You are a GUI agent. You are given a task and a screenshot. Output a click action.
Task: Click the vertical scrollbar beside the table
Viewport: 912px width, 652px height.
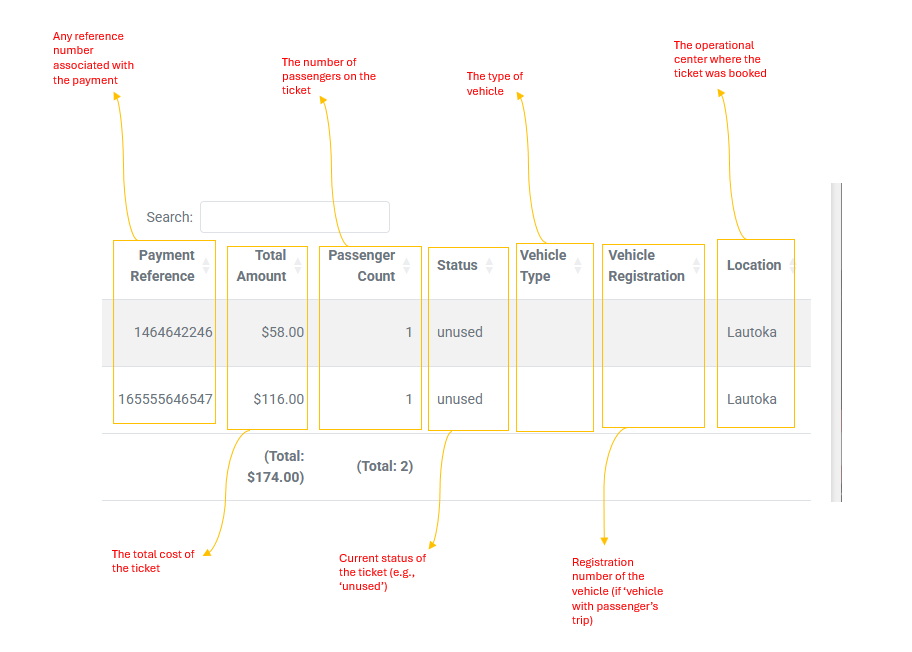836,340
